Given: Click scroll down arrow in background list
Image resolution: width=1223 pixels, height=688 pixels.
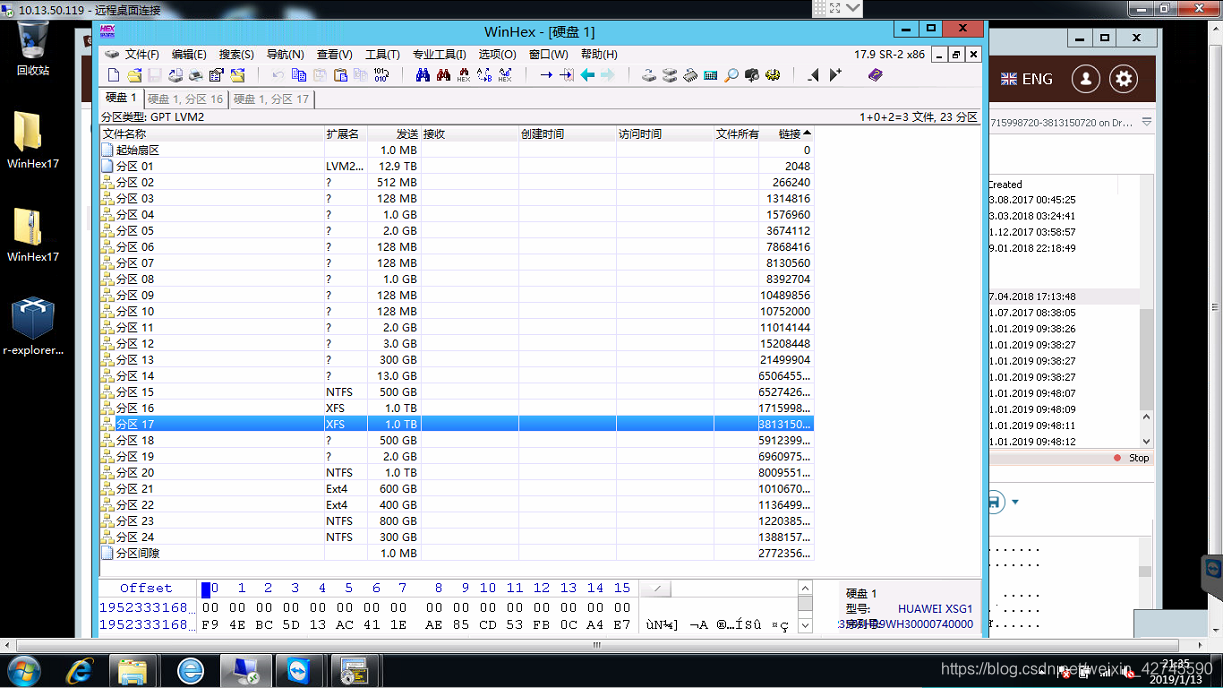Looking at the screenshot, I should pos(1147,441).
